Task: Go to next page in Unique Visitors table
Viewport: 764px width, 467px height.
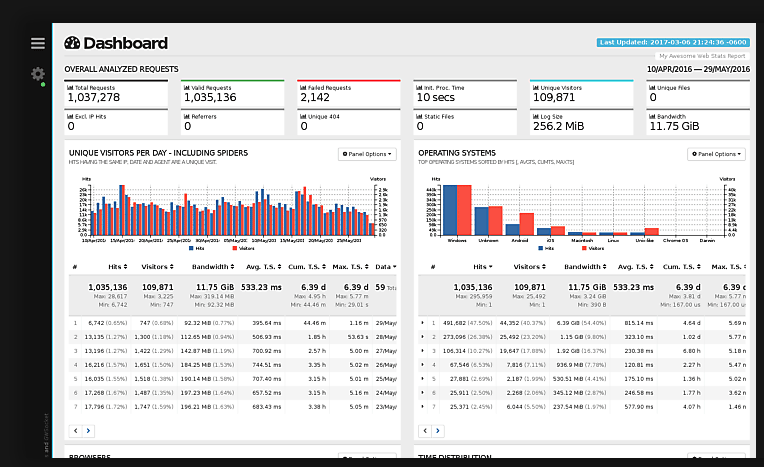Action: tap(88, 430)
